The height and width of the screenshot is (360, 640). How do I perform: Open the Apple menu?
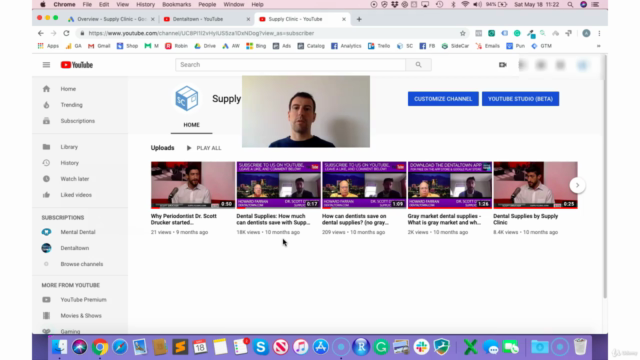click(43, 4)
